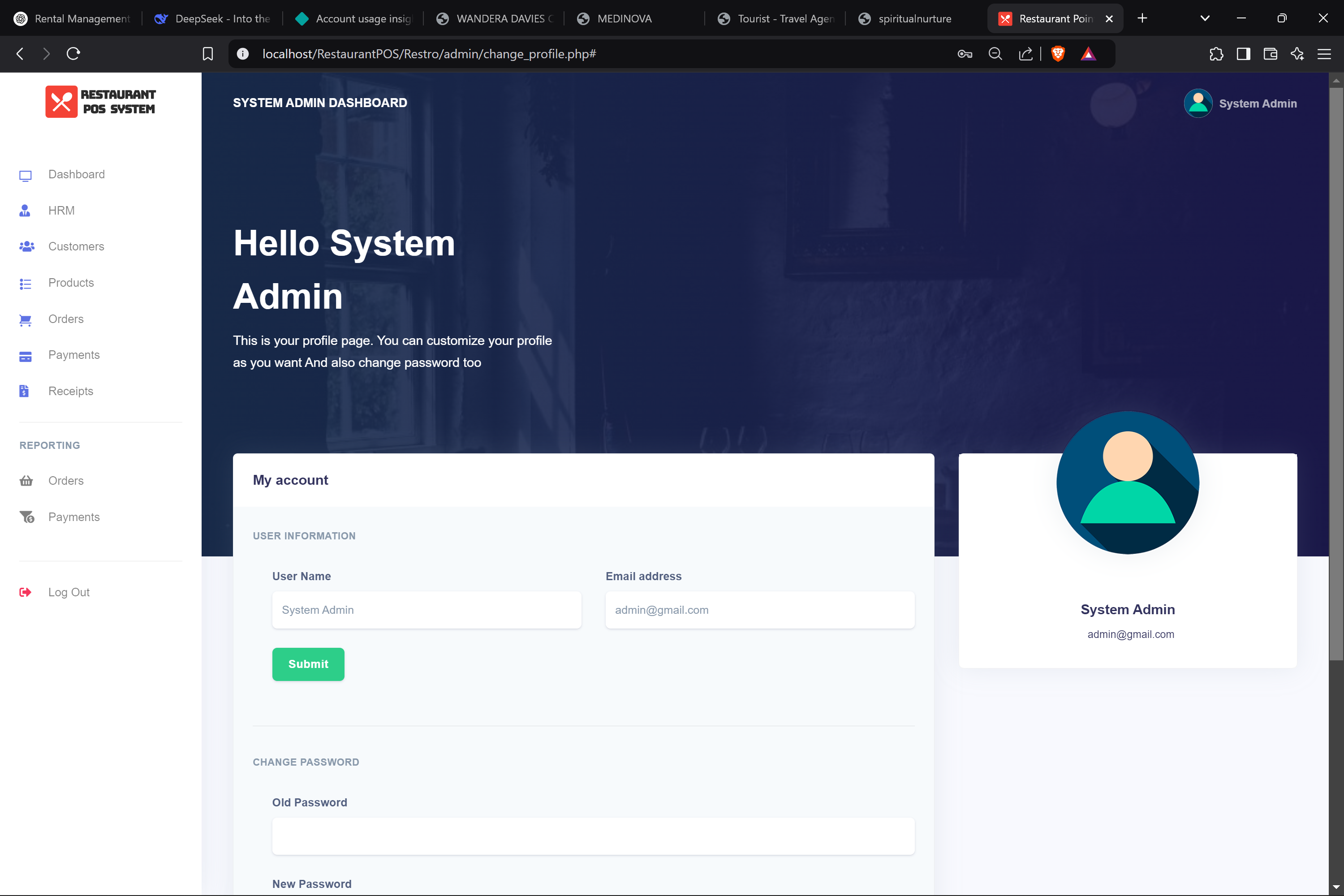Screen dimensions: 1344x896
Task: Switch to spiritualnurture tab
Action: click(x=915, y=18)
